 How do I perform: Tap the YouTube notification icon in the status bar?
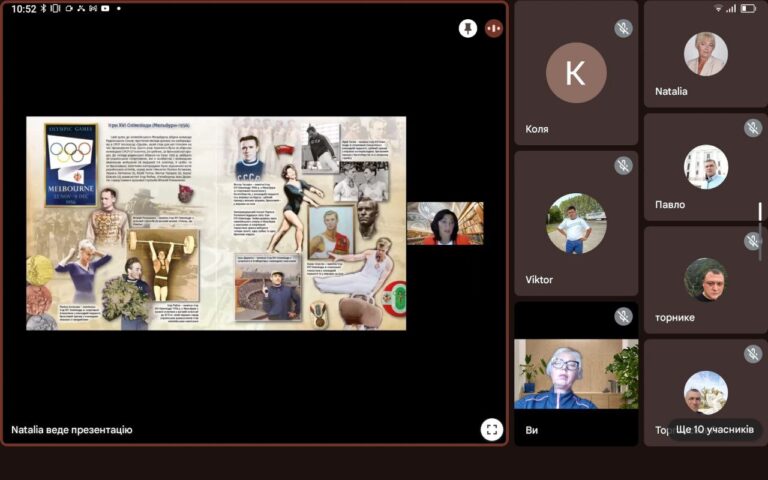(x=105, y=8)
